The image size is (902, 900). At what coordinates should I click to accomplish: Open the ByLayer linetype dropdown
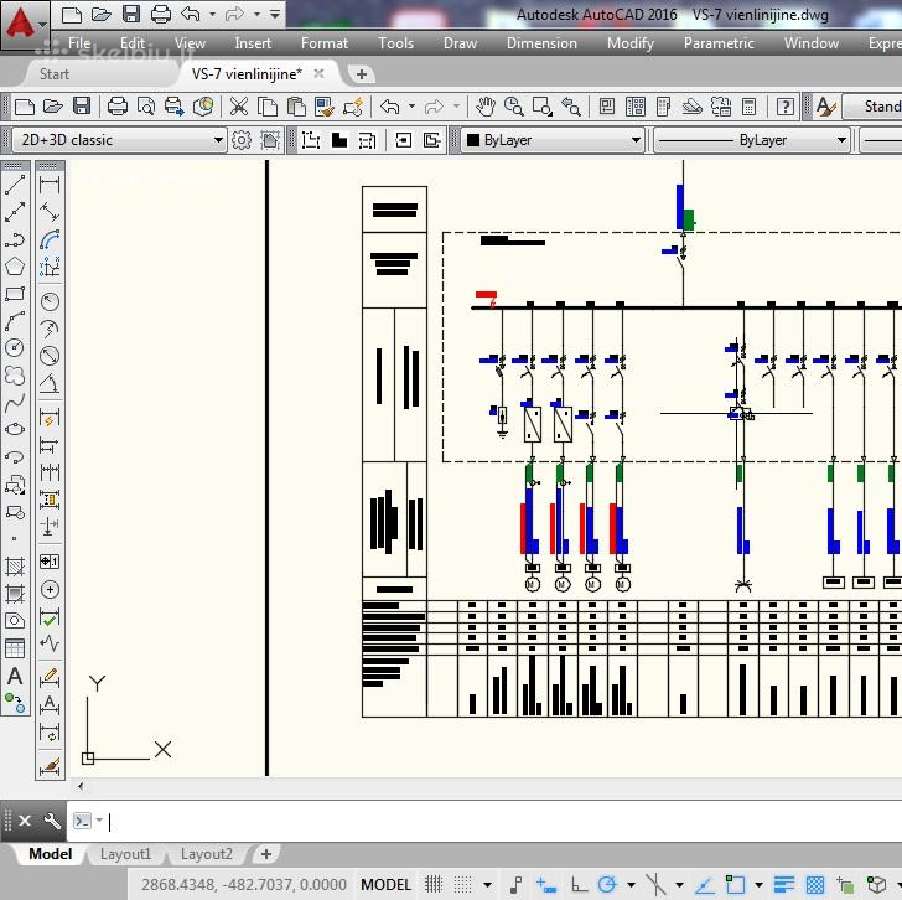[x=751, y=140]
